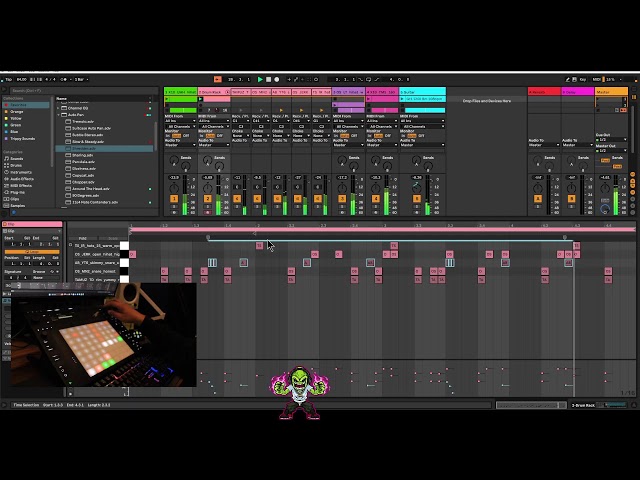640x480 pixels.
Task: Open the Drums category in browser
Action: click(18, 164)
